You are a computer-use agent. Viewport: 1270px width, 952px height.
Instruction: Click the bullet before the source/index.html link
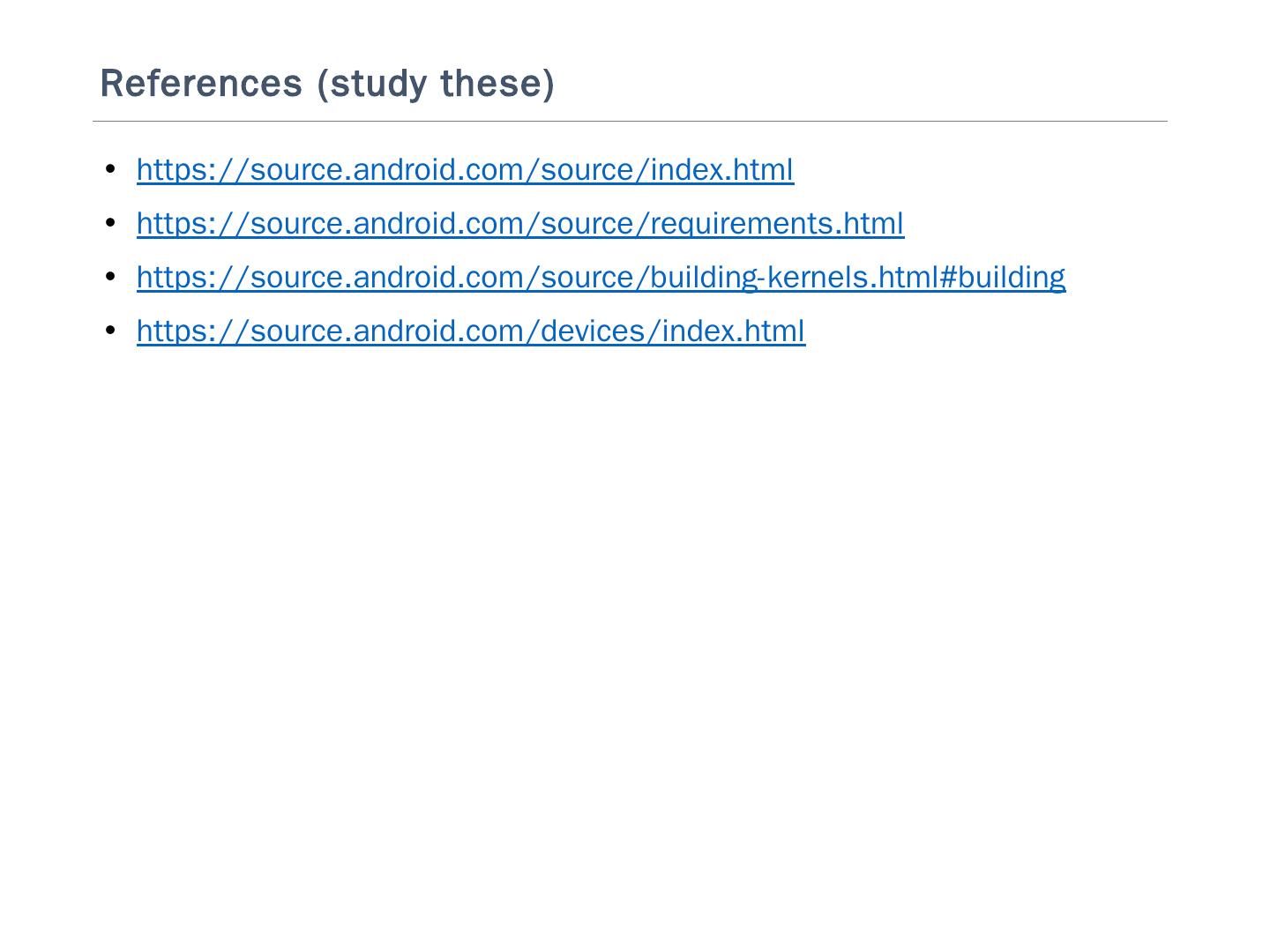click(110, 168)
